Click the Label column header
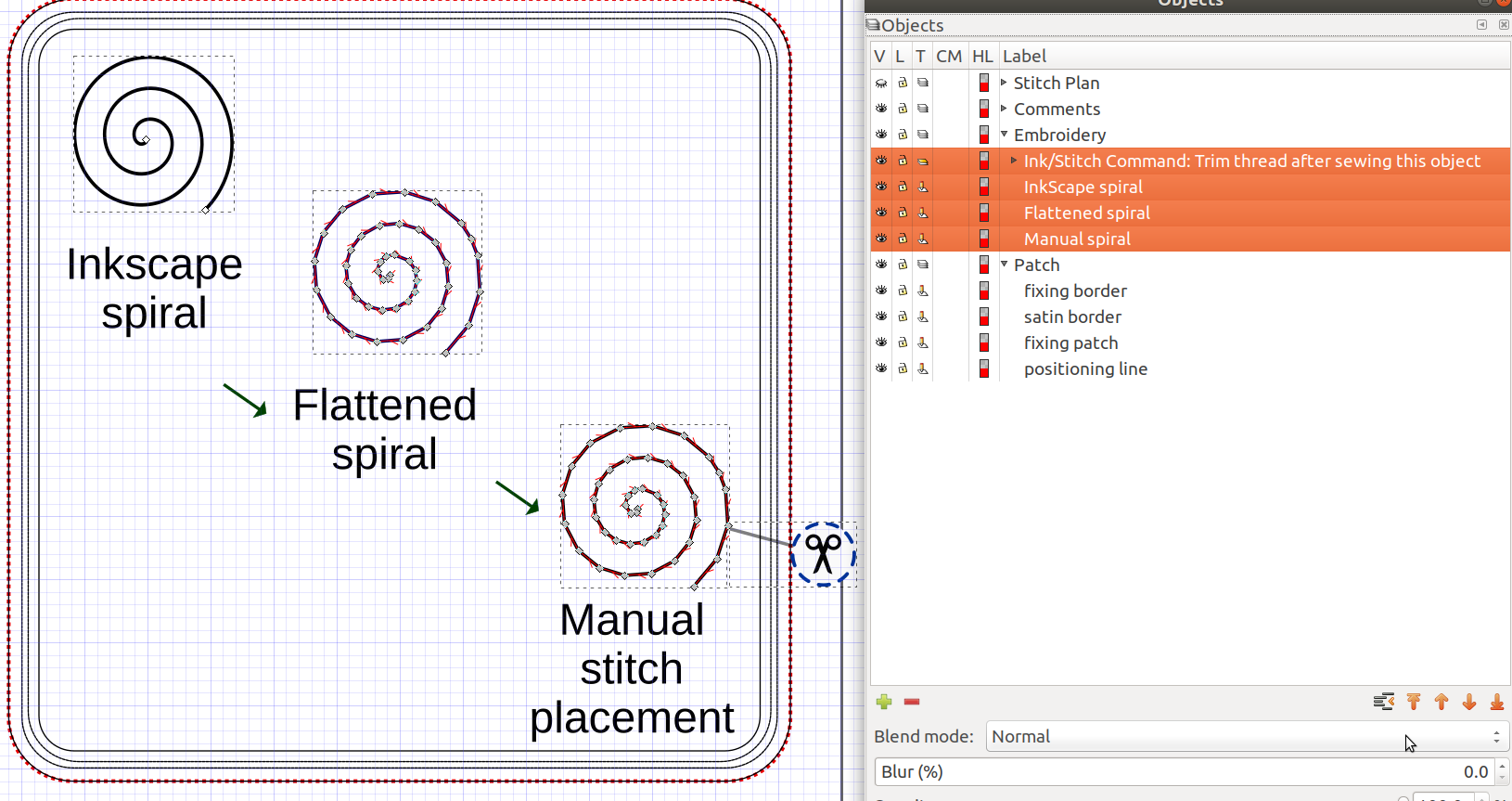 click(x=1024, y=57)
